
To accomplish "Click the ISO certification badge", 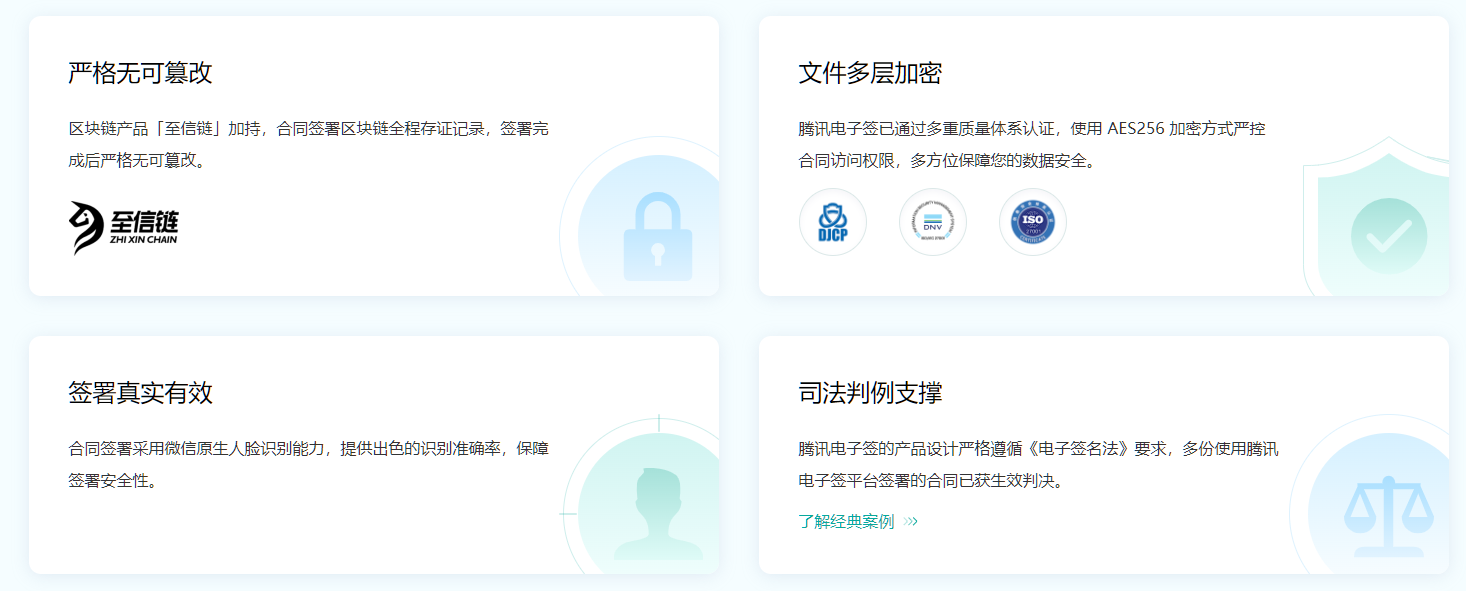I will pos(1033,222).
